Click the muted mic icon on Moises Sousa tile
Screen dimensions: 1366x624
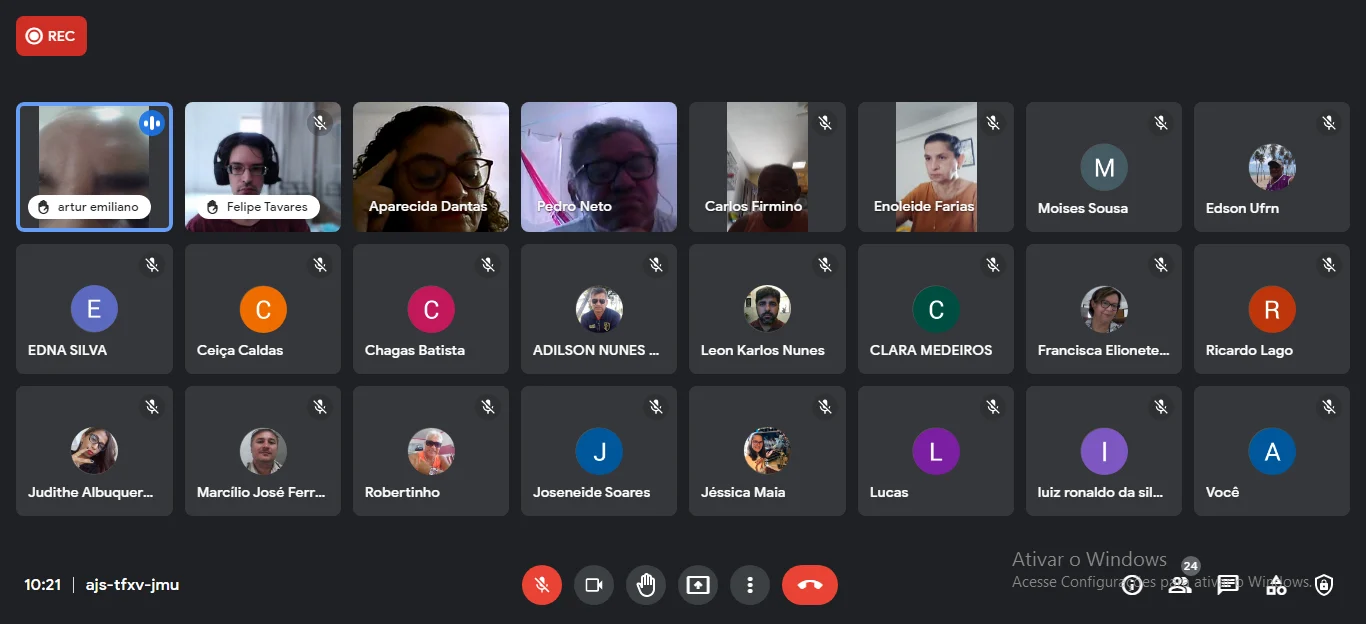pyautogui.click(x=1161, y=123)
